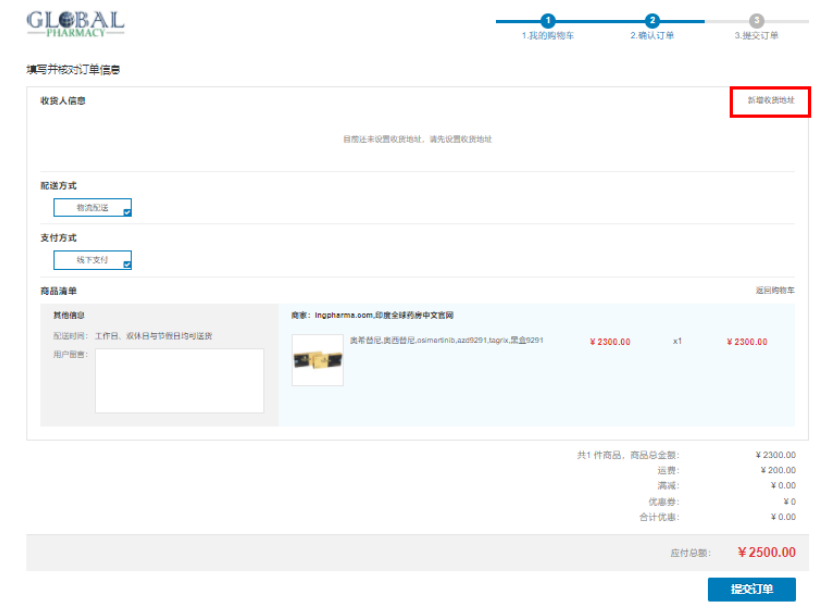Select the 物流配送 delivery option
The image size is (824, 611).
point(93,208)
